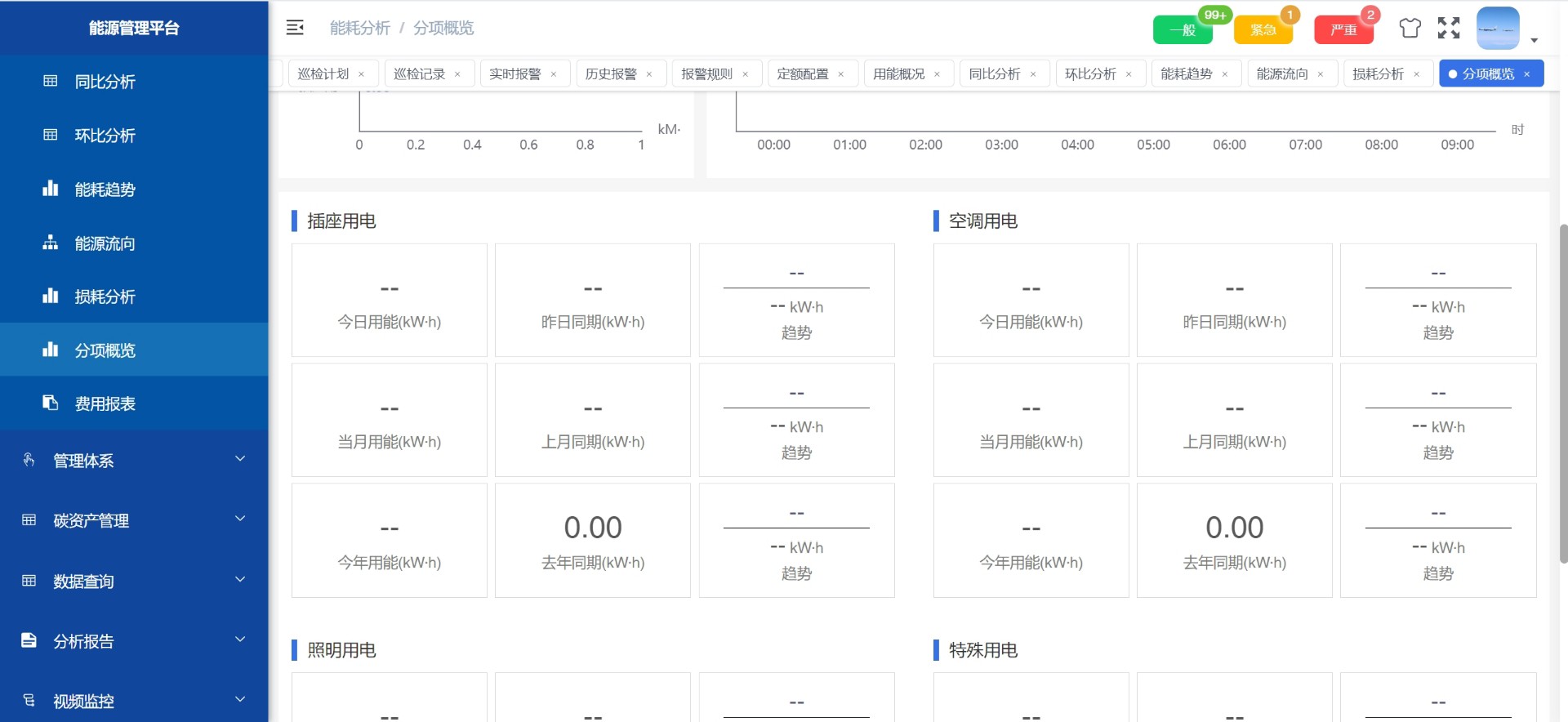Open 能源流向 sidebar item
Viewport: 1568px width, 722px height.
pos(105,243)
